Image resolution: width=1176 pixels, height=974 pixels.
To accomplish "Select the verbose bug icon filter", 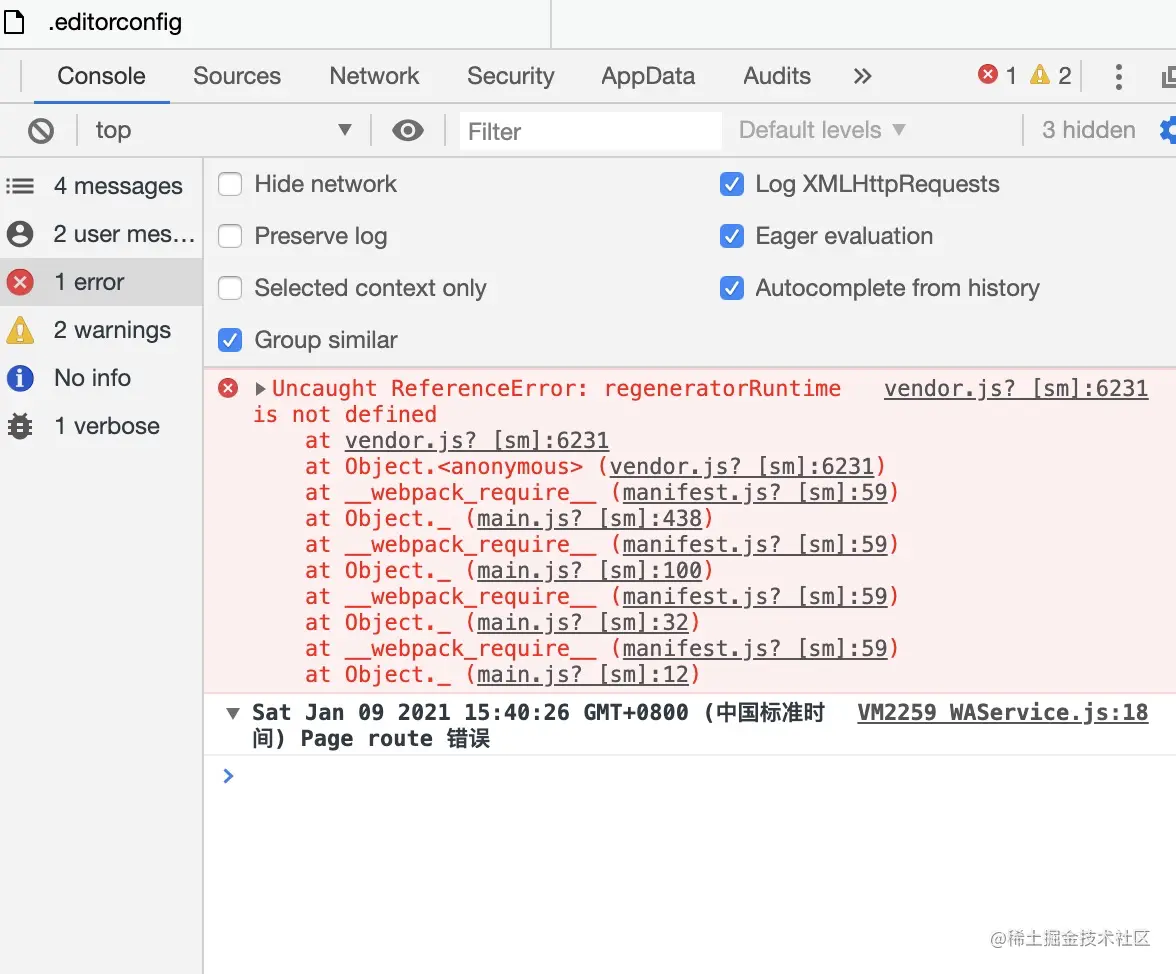I will click(20, 426).
